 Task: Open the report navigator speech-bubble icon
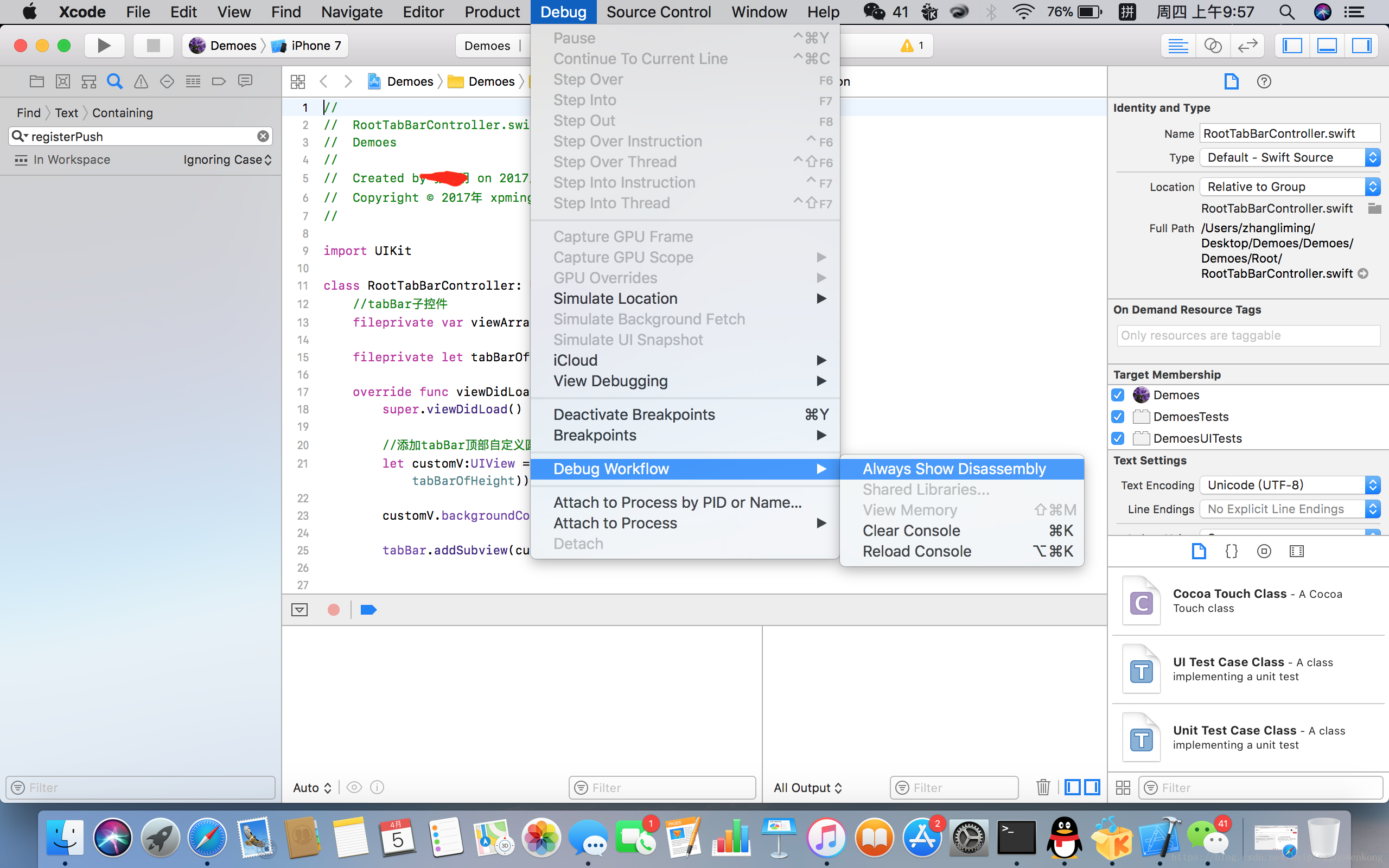(245, 81)
